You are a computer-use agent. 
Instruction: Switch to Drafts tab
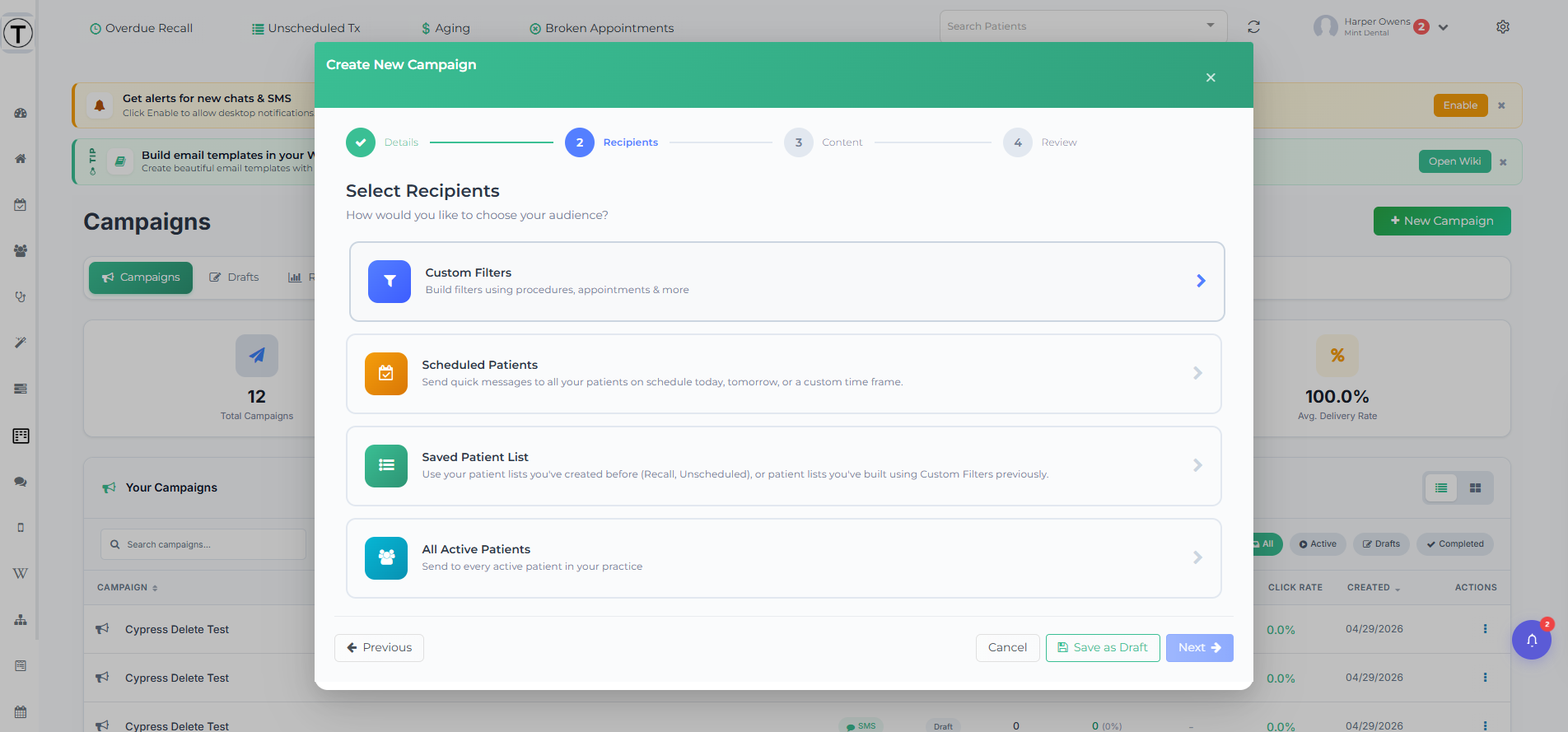click(x=234, y=277)
